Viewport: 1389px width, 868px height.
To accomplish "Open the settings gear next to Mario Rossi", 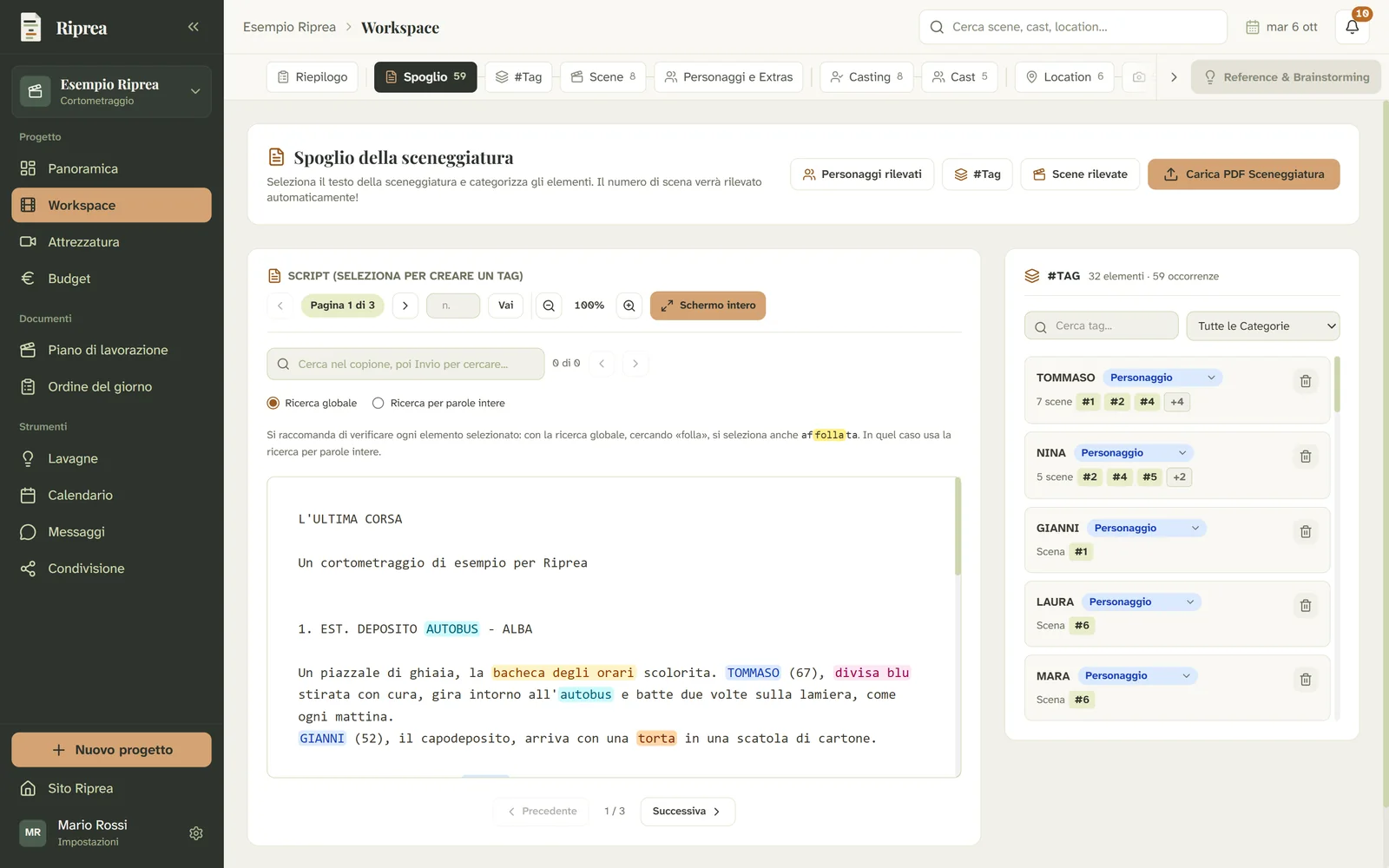I will pos(196,833).
